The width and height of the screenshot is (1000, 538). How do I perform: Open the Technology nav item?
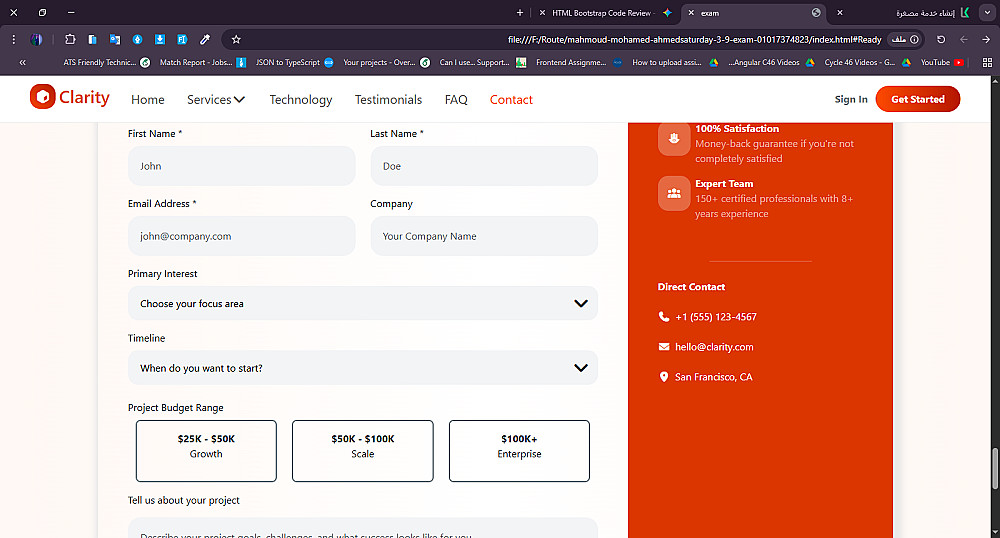coord(301,99)
